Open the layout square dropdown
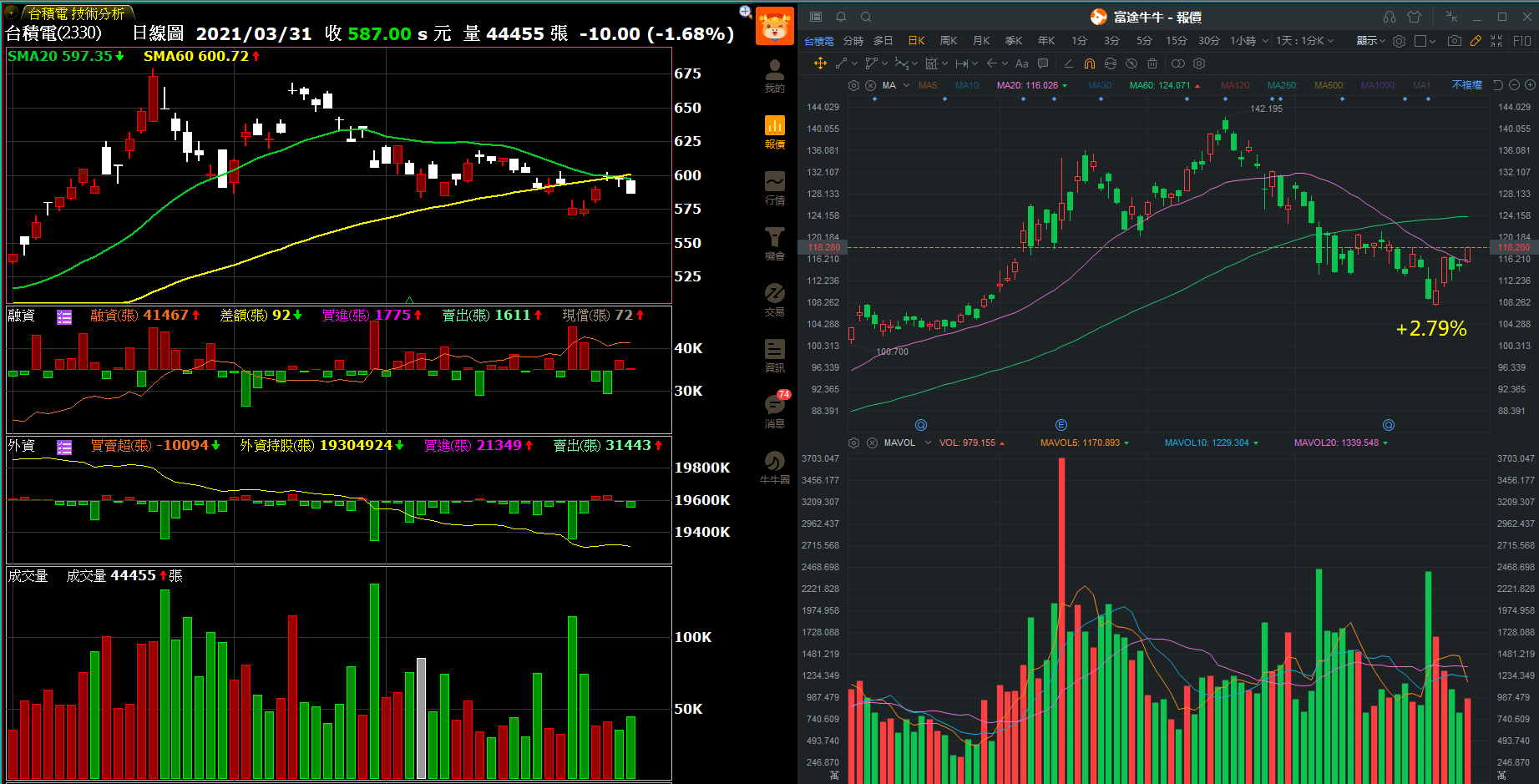 [x=1425, y=41]
